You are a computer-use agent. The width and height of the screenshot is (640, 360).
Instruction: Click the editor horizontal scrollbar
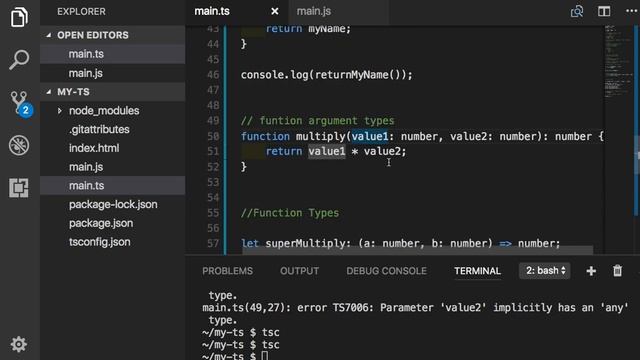(x=417, y=249)
